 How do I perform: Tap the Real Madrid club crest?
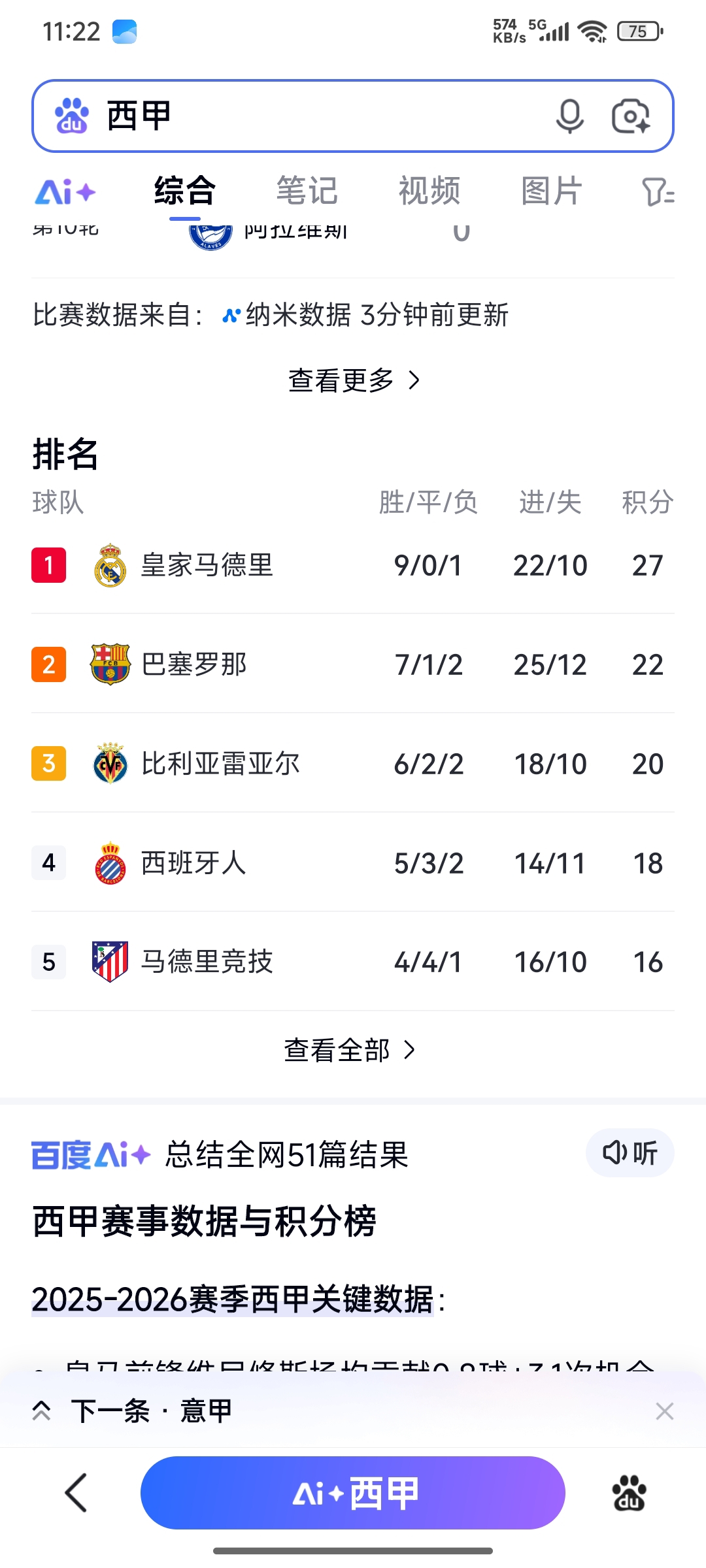(110, 565)
